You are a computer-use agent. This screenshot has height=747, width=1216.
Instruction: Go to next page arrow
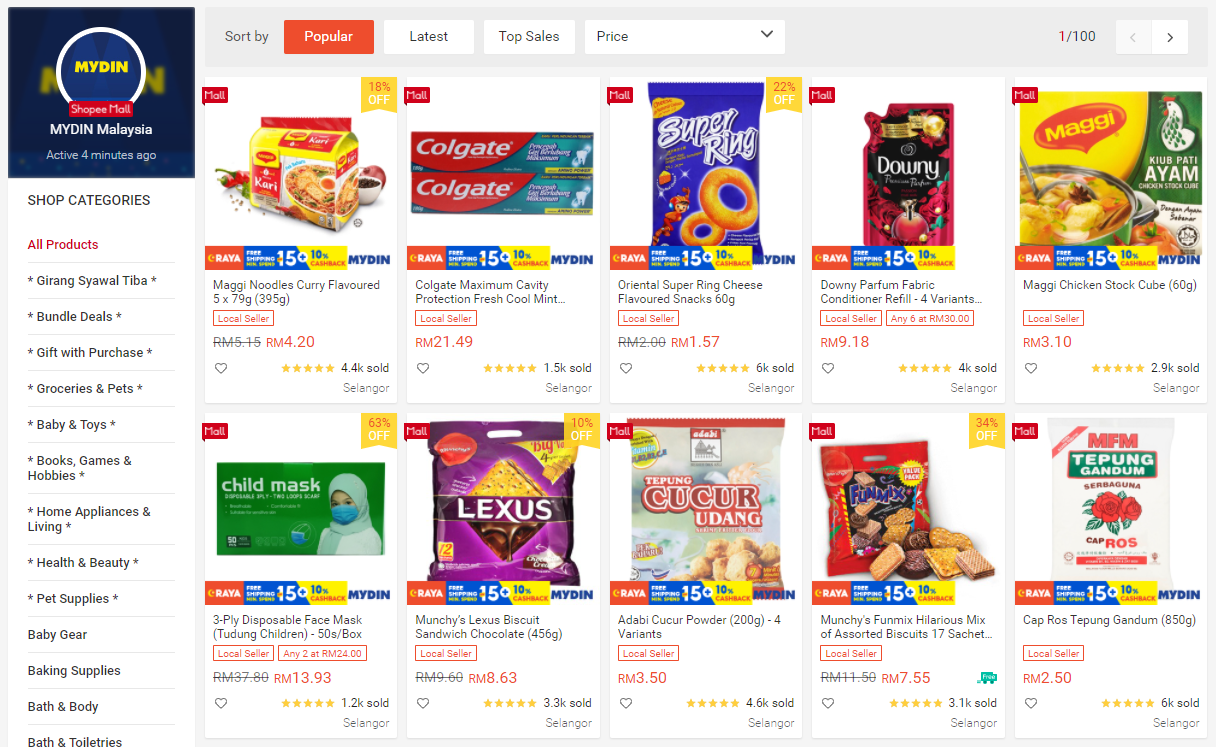point(1170,37)
